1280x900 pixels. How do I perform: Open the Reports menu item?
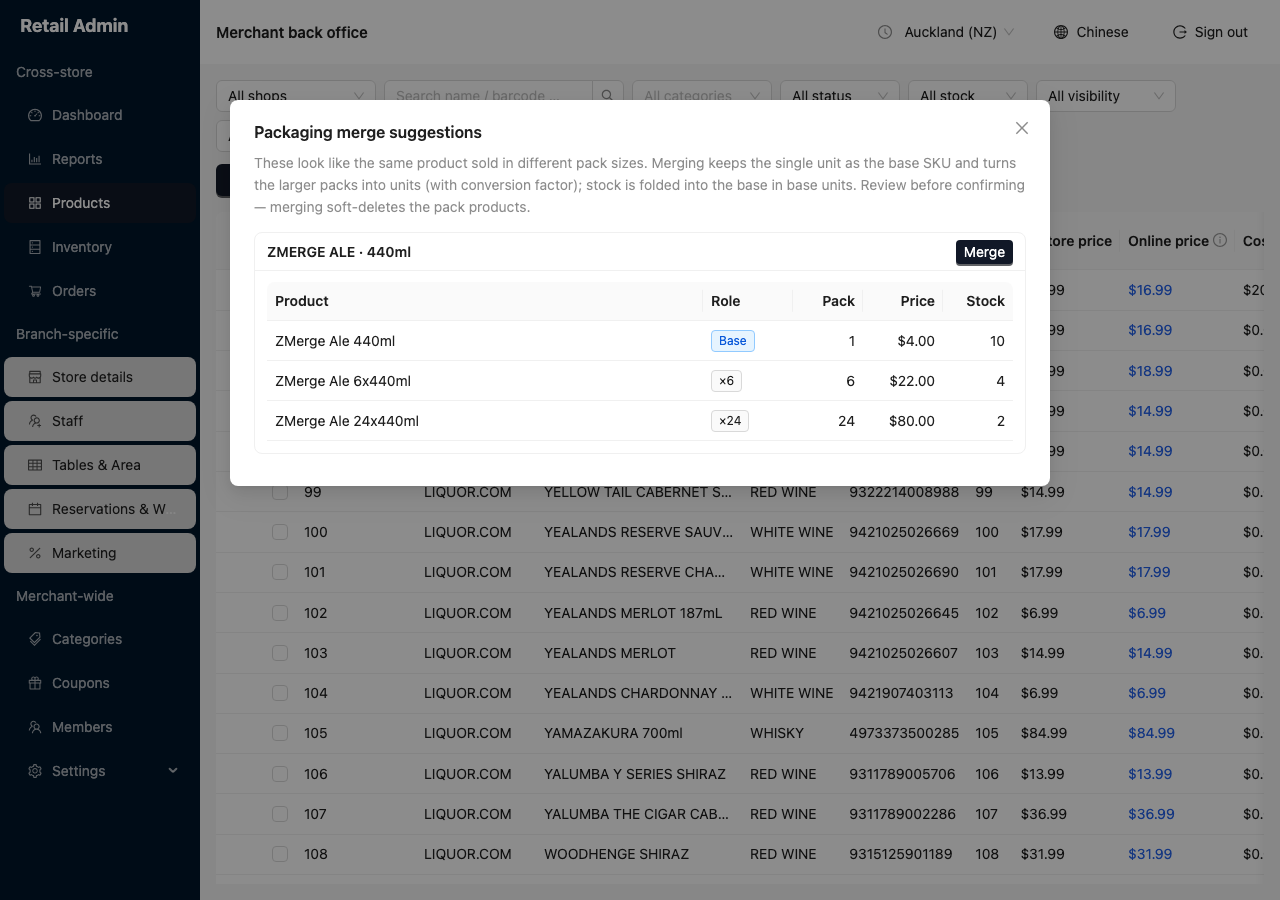[x=100, y=159]
